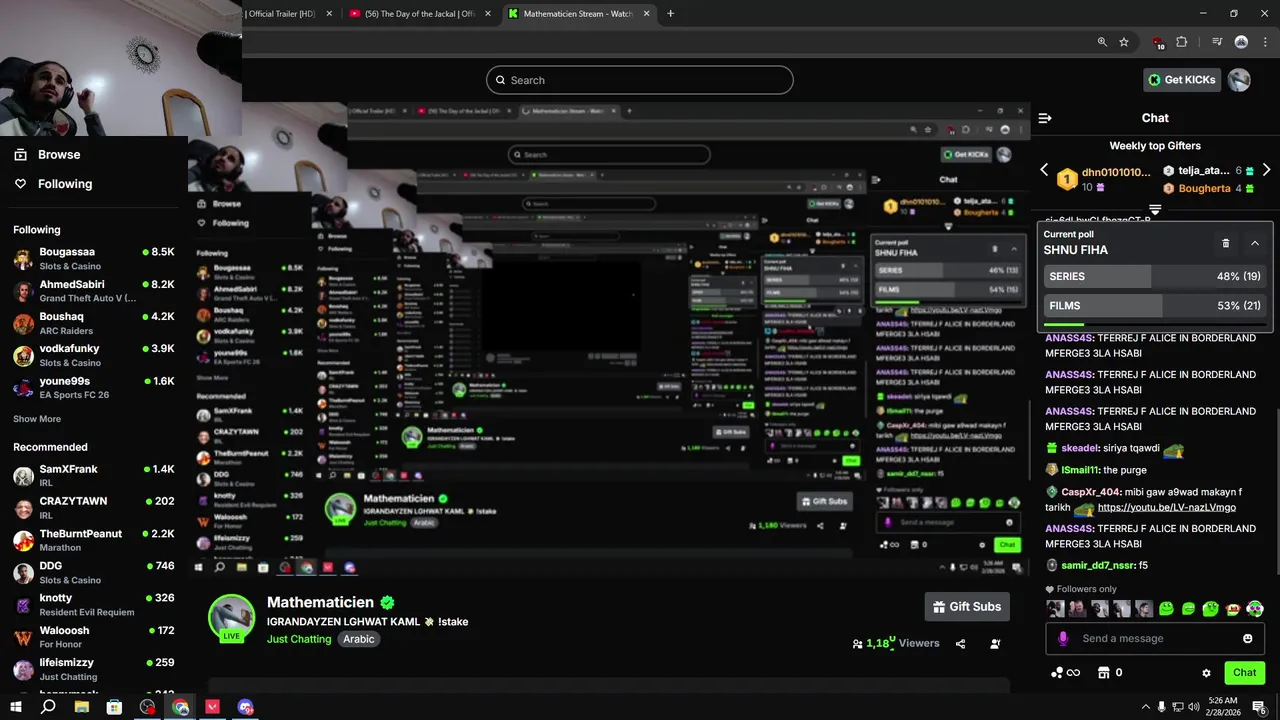Click Gift Subs button
The width and height of the screenshot is (1280, 720).
(x=966, y=607)
